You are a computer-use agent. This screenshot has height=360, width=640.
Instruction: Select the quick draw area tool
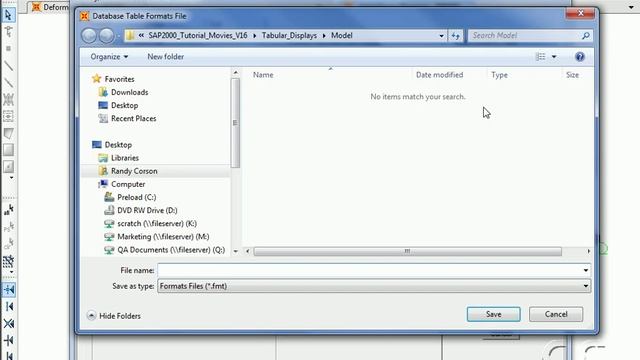8,167
